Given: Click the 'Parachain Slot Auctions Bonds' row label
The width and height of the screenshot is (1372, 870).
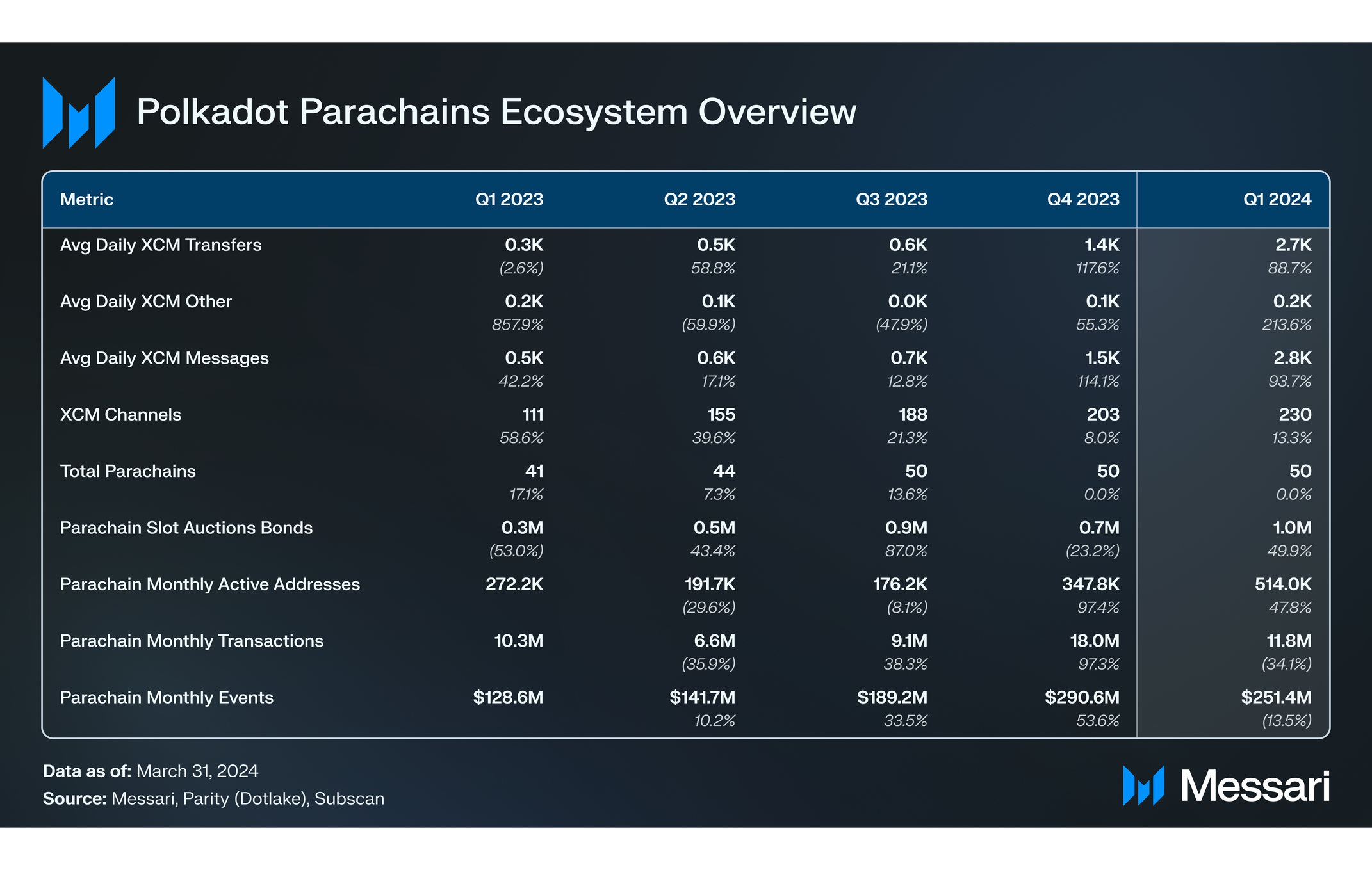Looking at the screenshot, I should point(186,528).
